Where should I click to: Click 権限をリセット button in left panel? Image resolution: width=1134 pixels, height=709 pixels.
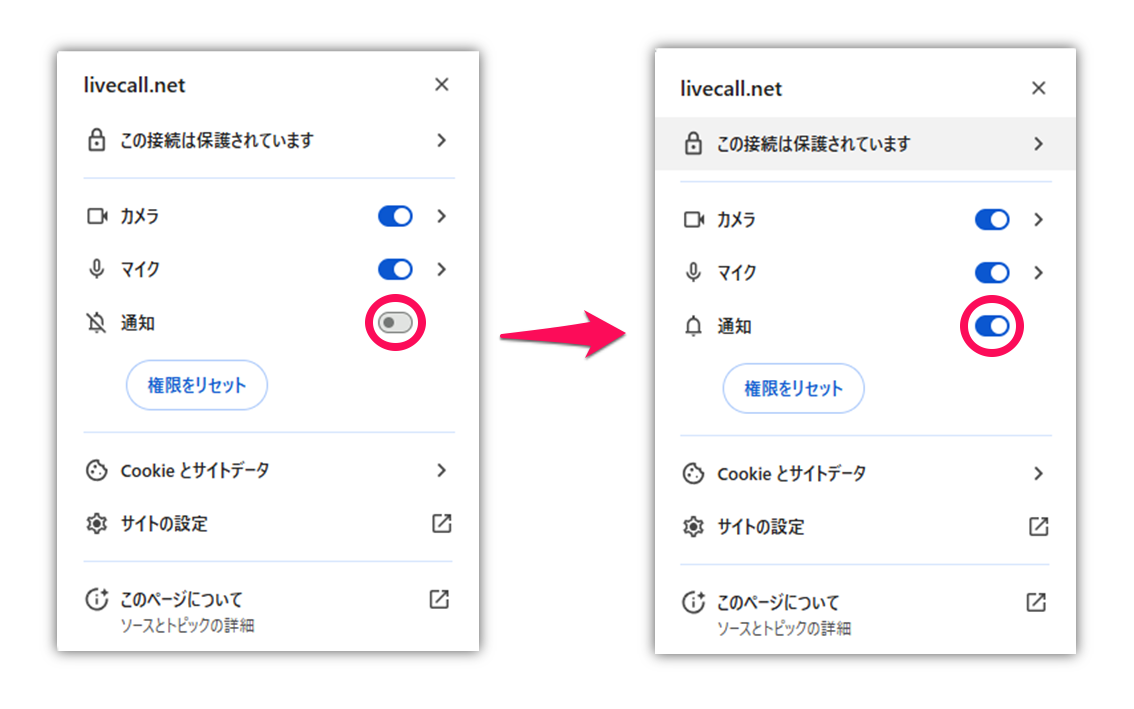tap(197, 385)
